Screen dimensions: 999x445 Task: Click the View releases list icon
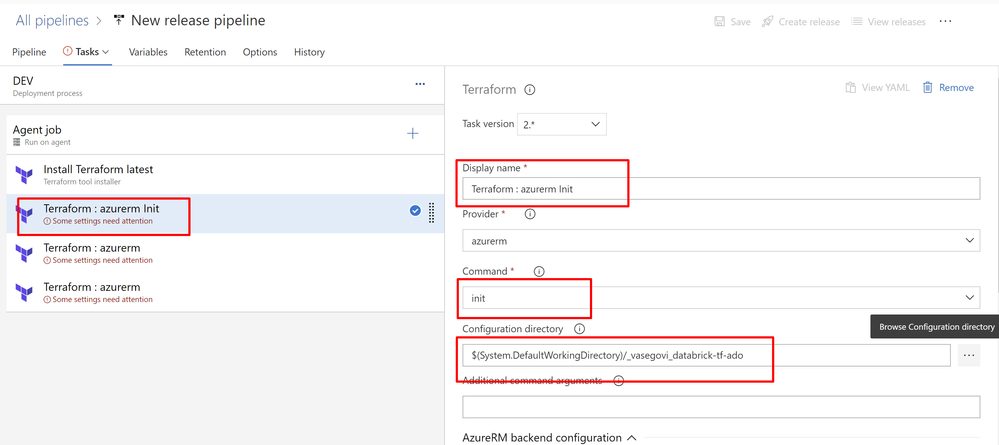click(857, 22)
